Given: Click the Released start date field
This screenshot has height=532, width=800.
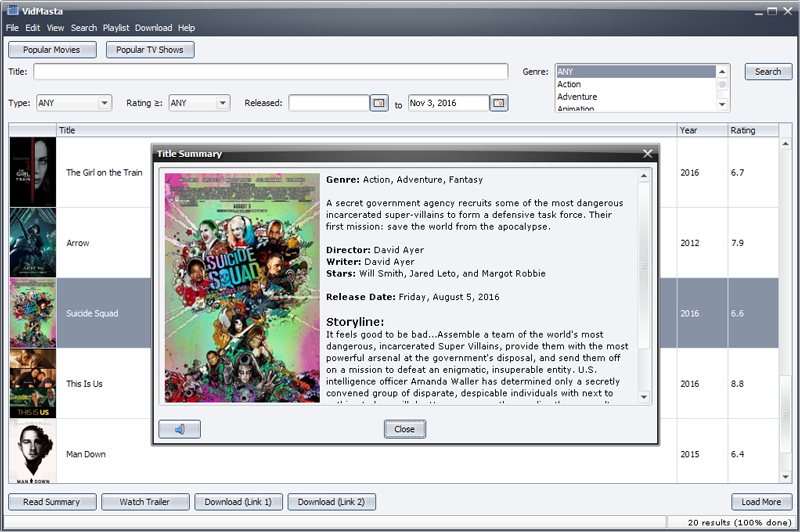Looking at the screenshot, I should [329, 103].
